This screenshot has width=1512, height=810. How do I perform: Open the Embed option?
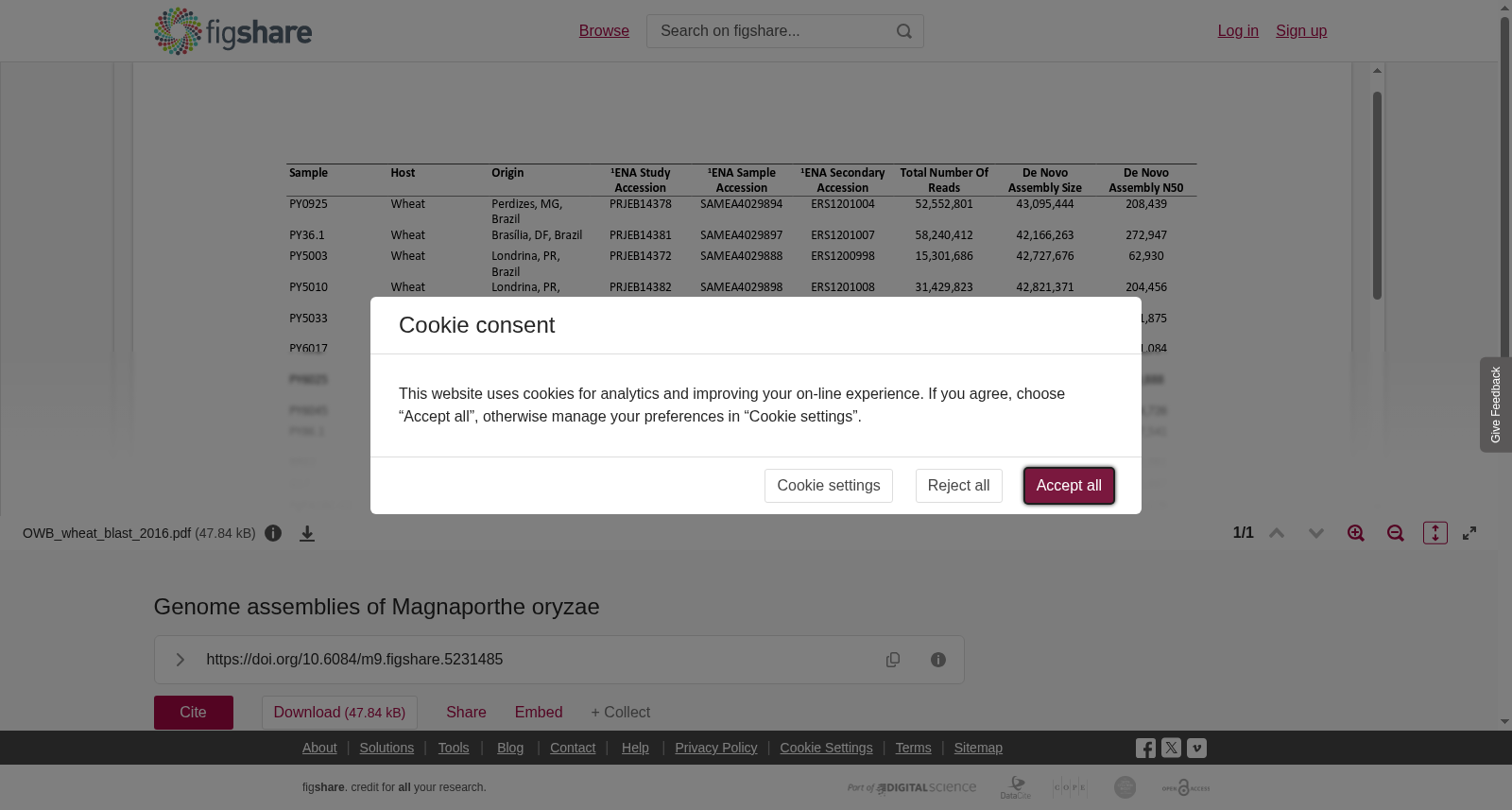[x=539, y=713]
